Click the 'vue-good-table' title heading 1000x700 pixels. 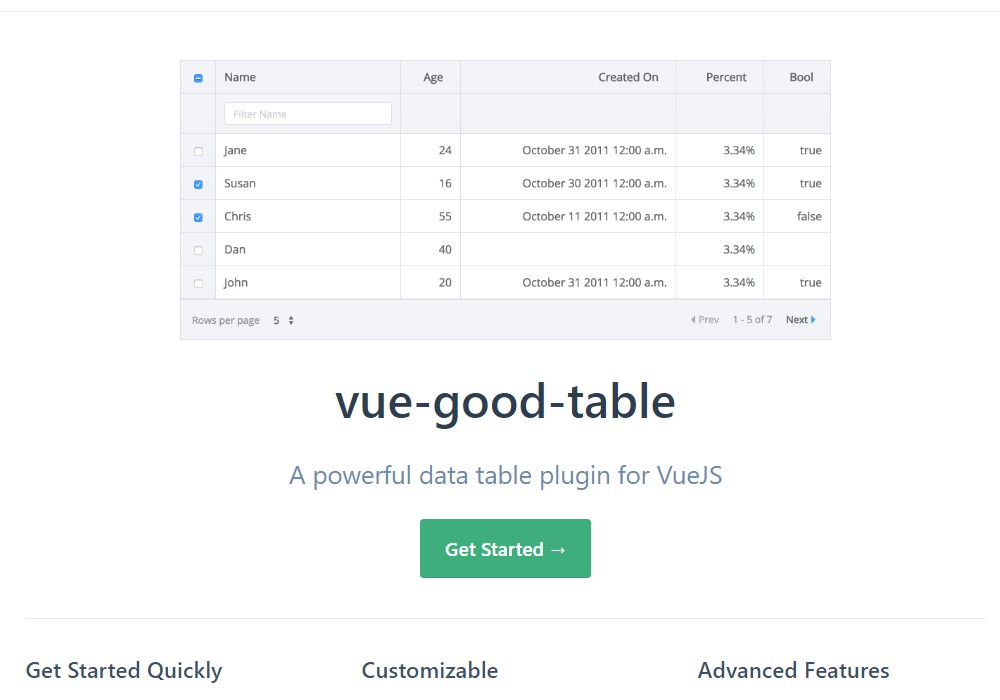click(505, 402)
